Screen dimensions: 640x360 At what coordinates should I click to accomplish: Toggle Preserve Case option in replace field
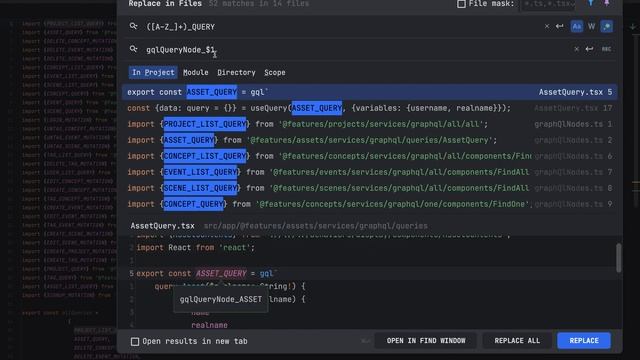coord(606,49)
